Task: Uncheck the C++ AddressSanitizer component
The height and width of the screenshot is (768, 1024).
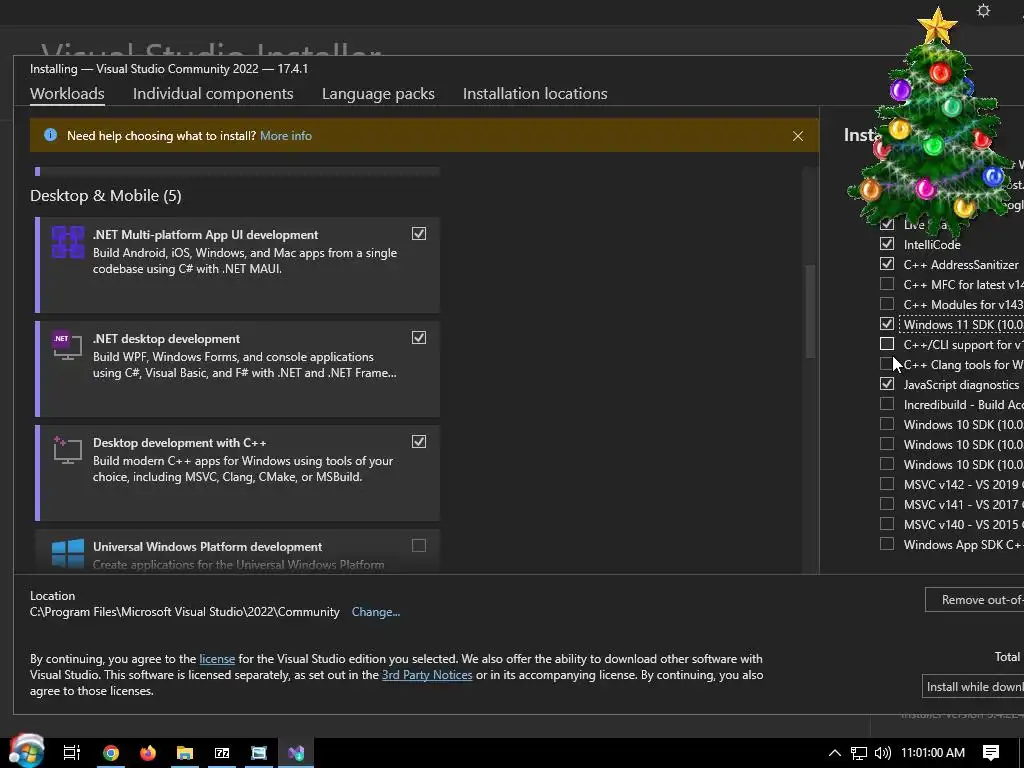Action: click(x=887, y=264)
